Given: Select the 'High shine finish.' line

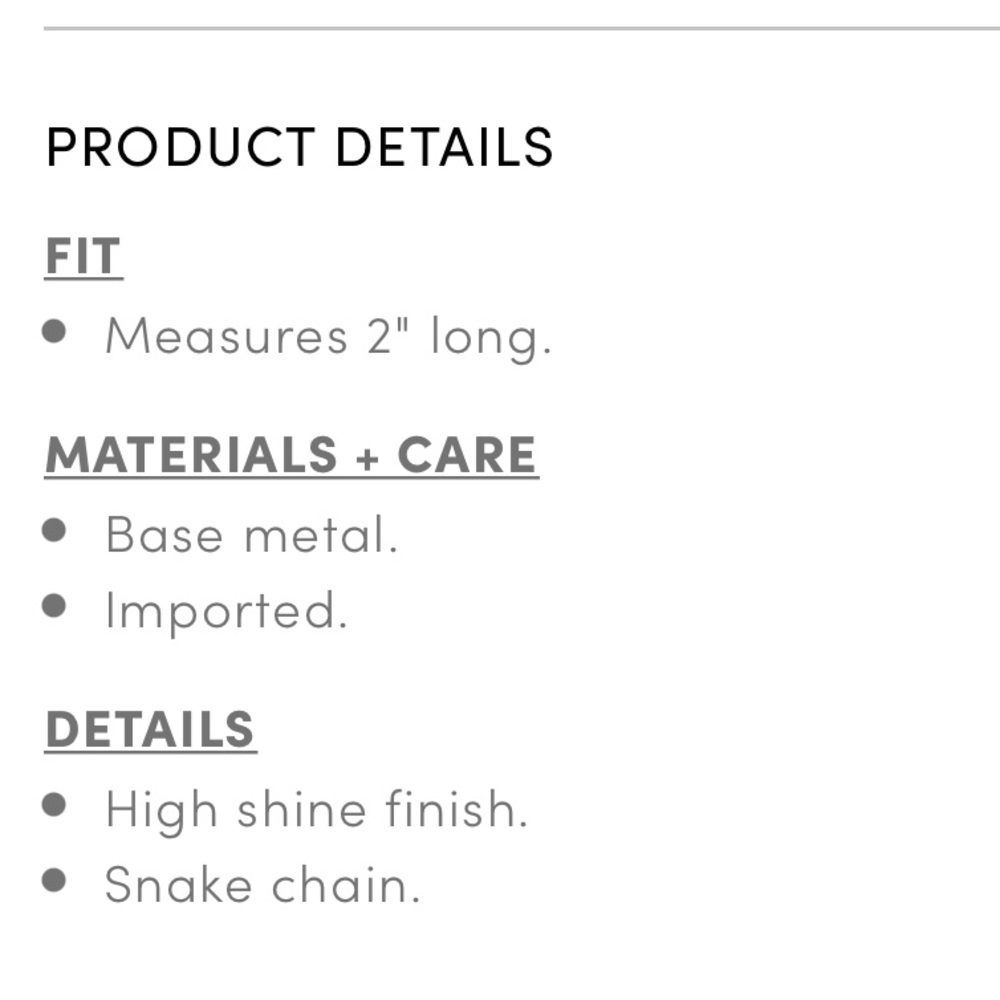Looking at the screenshot, I should [x=317, y=811].
